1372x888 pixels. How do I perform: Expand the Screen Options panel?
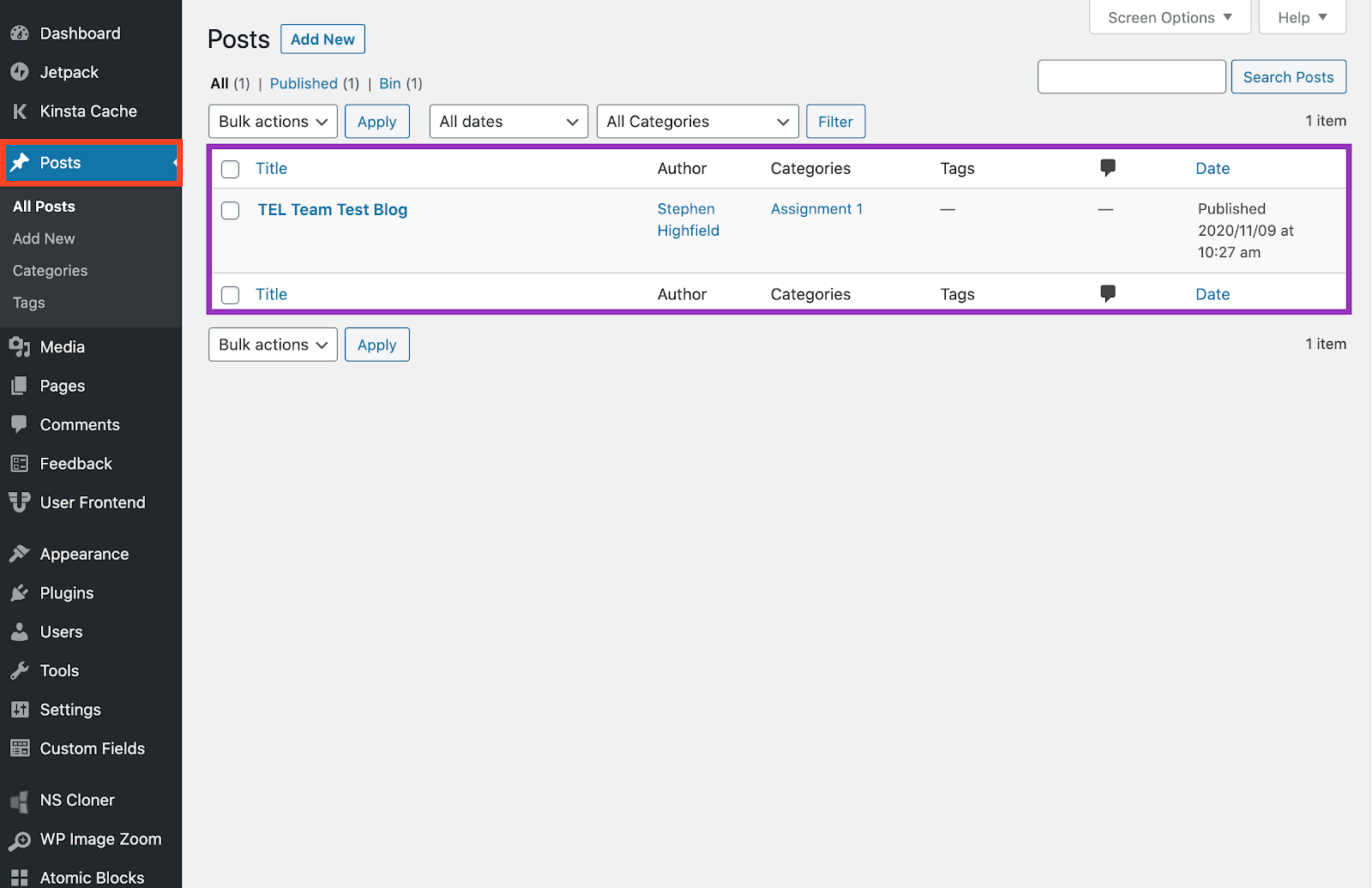tap(1170, 17)
